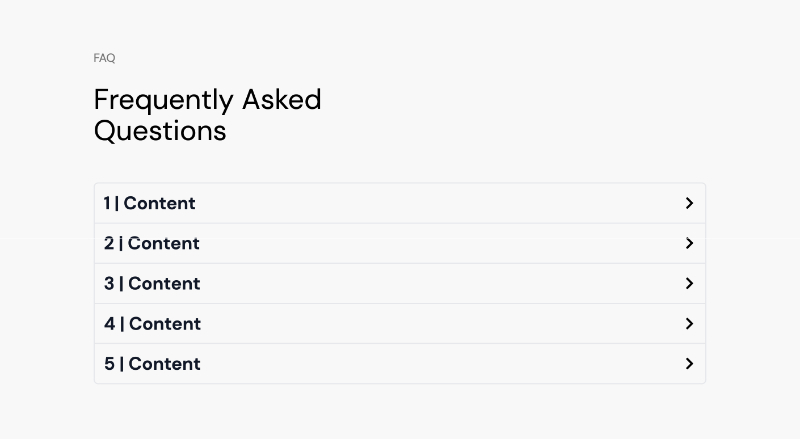This screenshot has height=439, width=800.
Task: Select the 'Frequently Asked Questions' heading
Action: 207,115
